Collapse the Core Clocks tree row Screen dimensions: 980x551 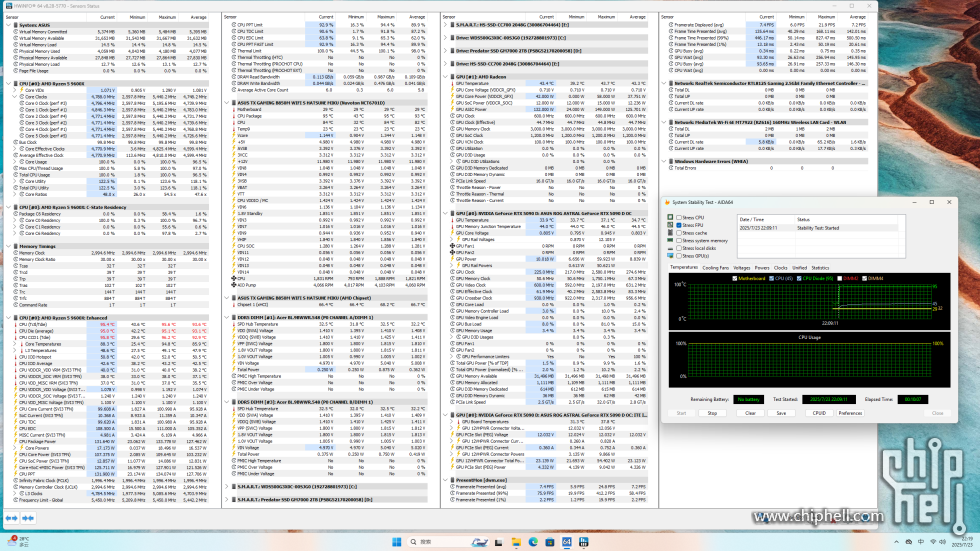(15, 97)
